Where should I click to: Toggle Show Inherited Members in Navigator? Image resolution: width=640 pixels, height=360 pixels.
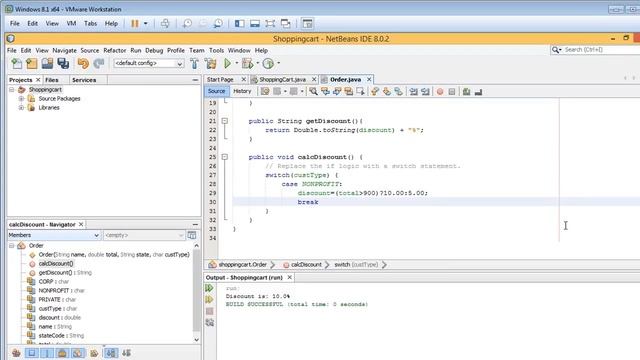(x=16, y=353)
